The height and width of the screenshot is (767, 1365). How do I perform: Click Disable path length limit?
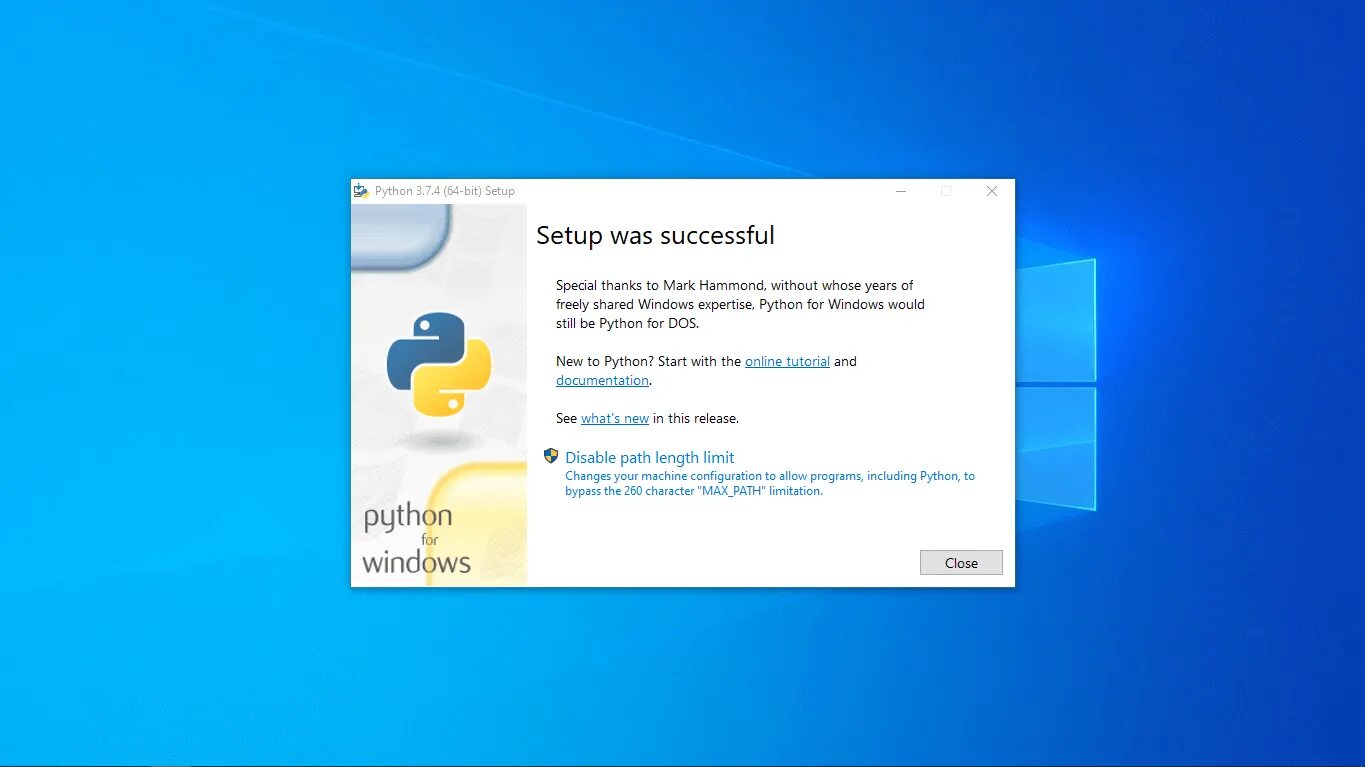click(650, 457)
